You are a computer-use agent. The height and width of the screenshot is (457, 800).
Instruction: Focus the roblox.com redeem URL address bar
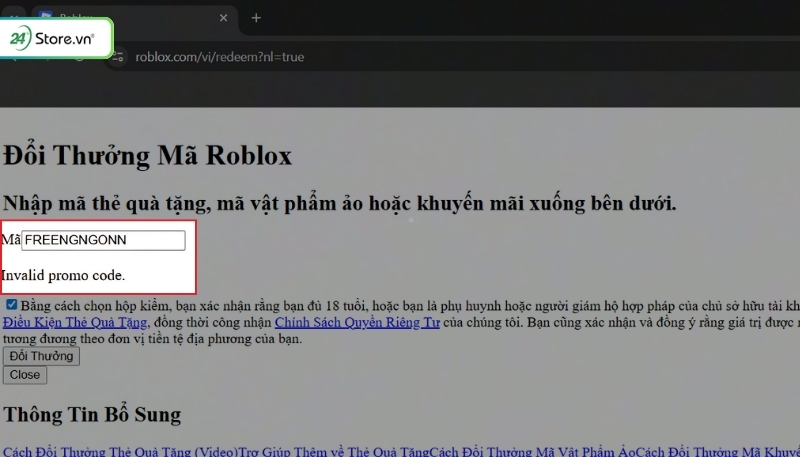(400, 57)
